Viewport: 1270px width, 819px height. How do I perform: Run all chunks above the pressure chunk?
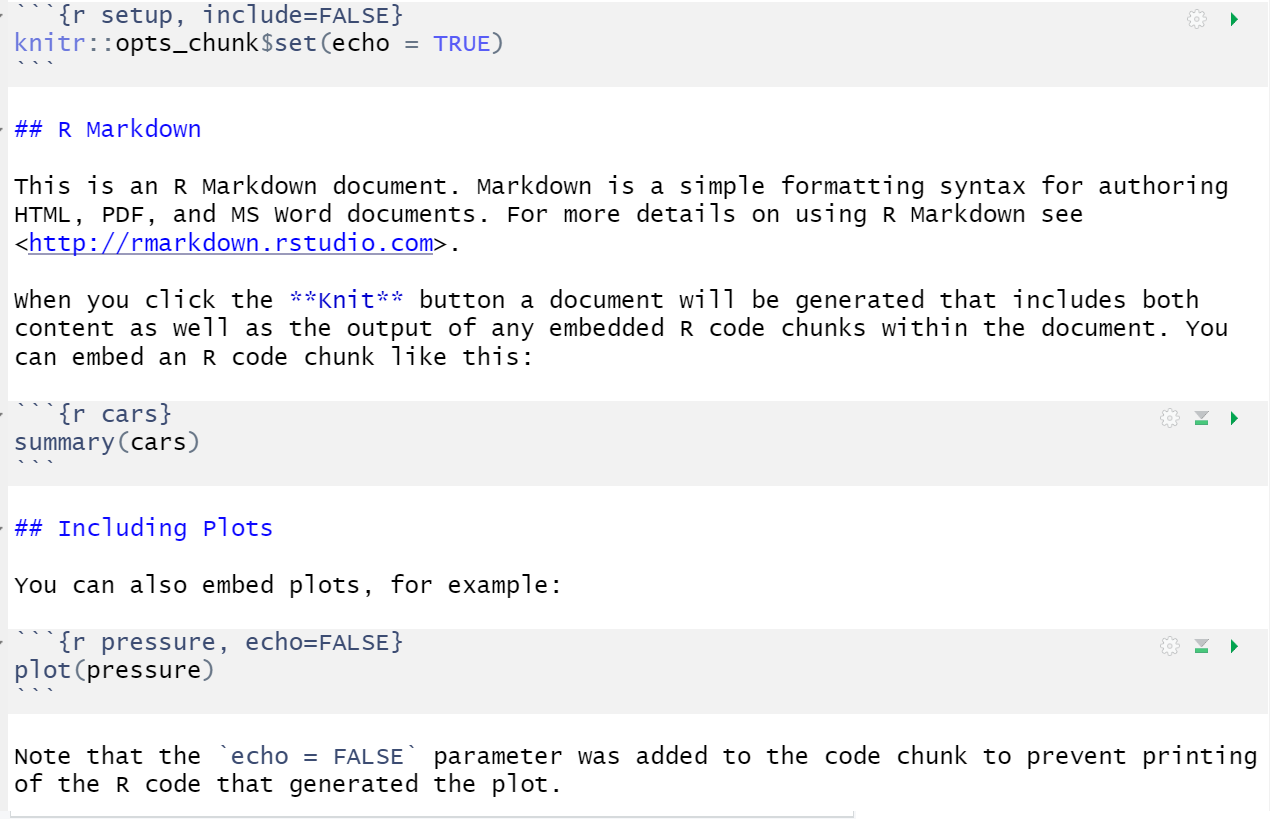click(x=1202, y=646)
